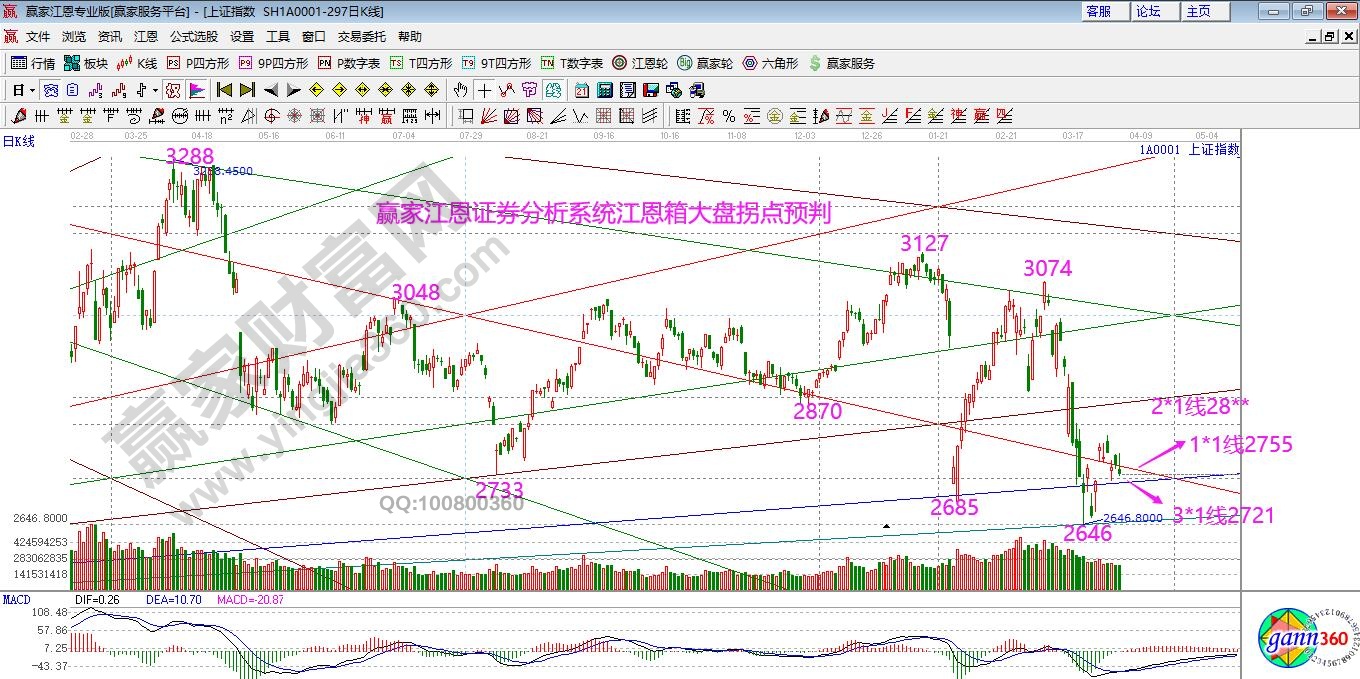Click the 江恩轮 Gann wheel icon
Screen dimensions: 1360x679
coord(618,62)
